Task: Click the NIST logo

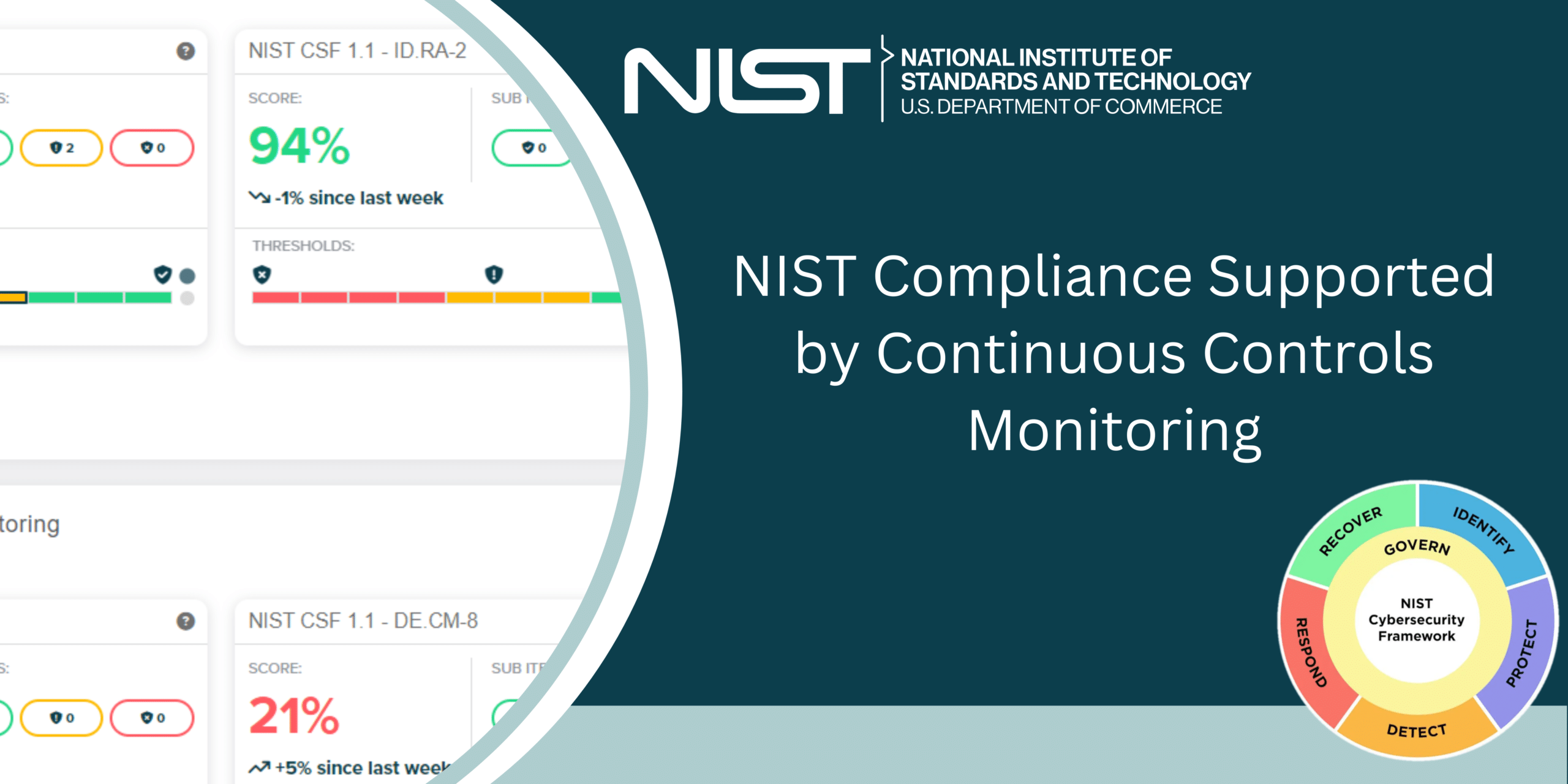Action: pos(746,81)
